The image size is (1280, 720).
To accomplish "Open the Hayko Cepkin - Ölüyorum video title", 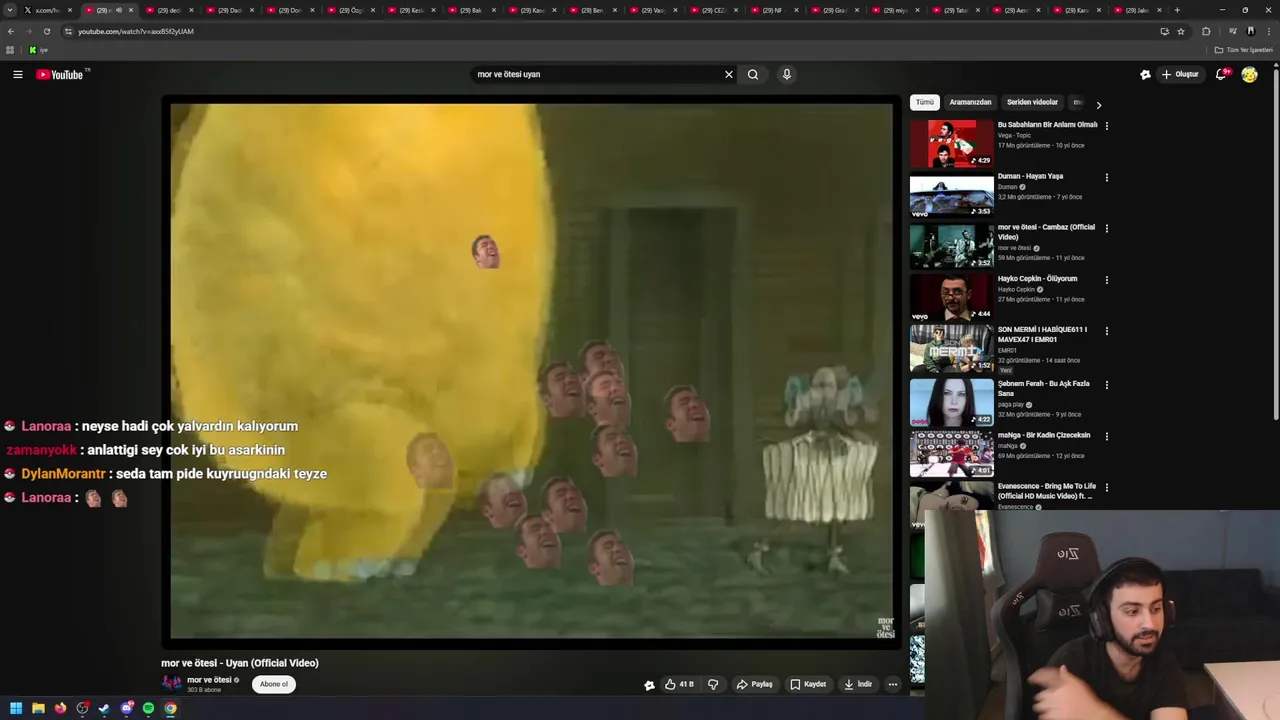I will [1037, 278].
